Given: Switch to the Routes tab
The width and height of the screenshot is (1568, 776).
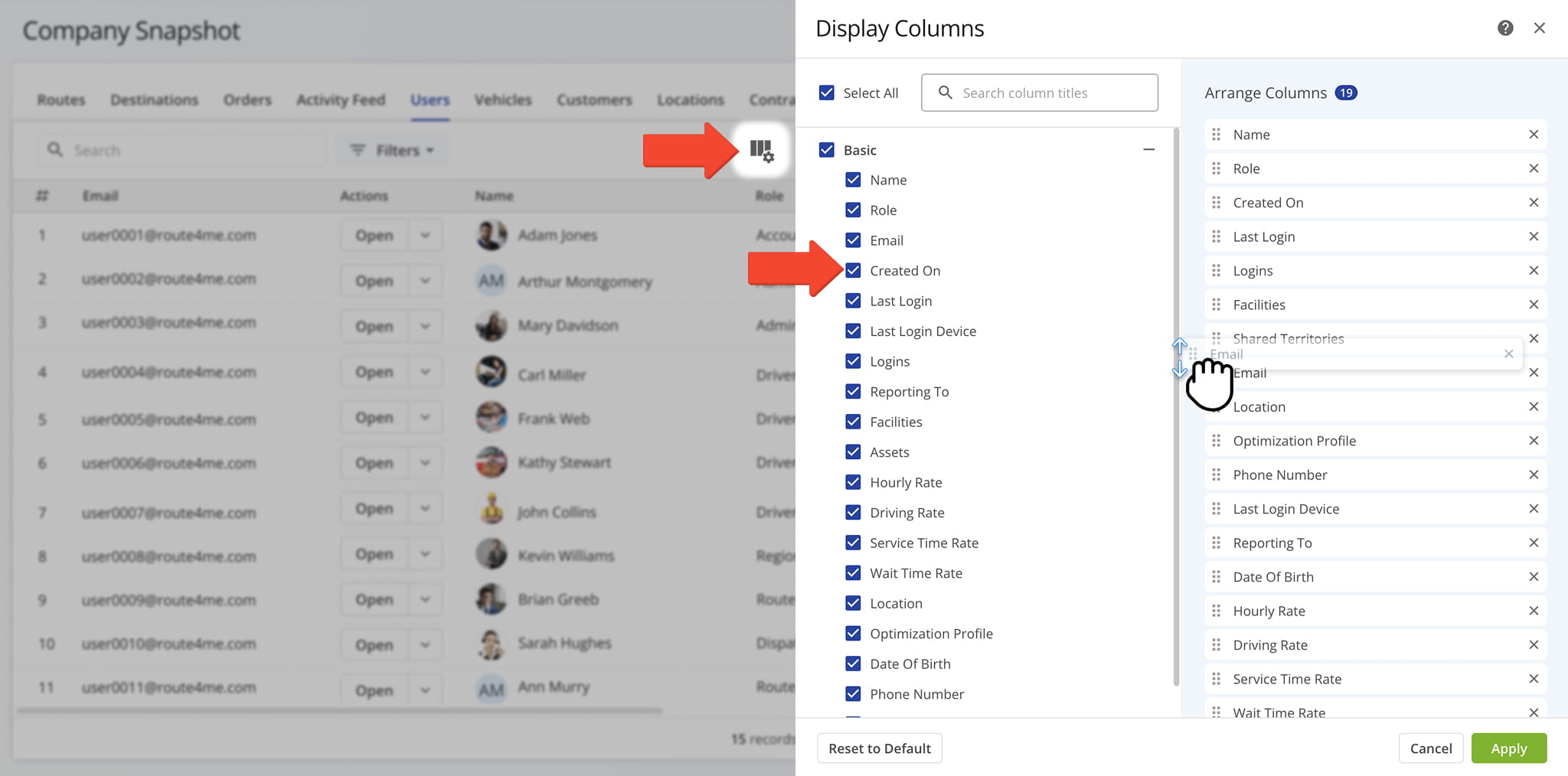Looking at the screenshot, I should tap(61, 100).
